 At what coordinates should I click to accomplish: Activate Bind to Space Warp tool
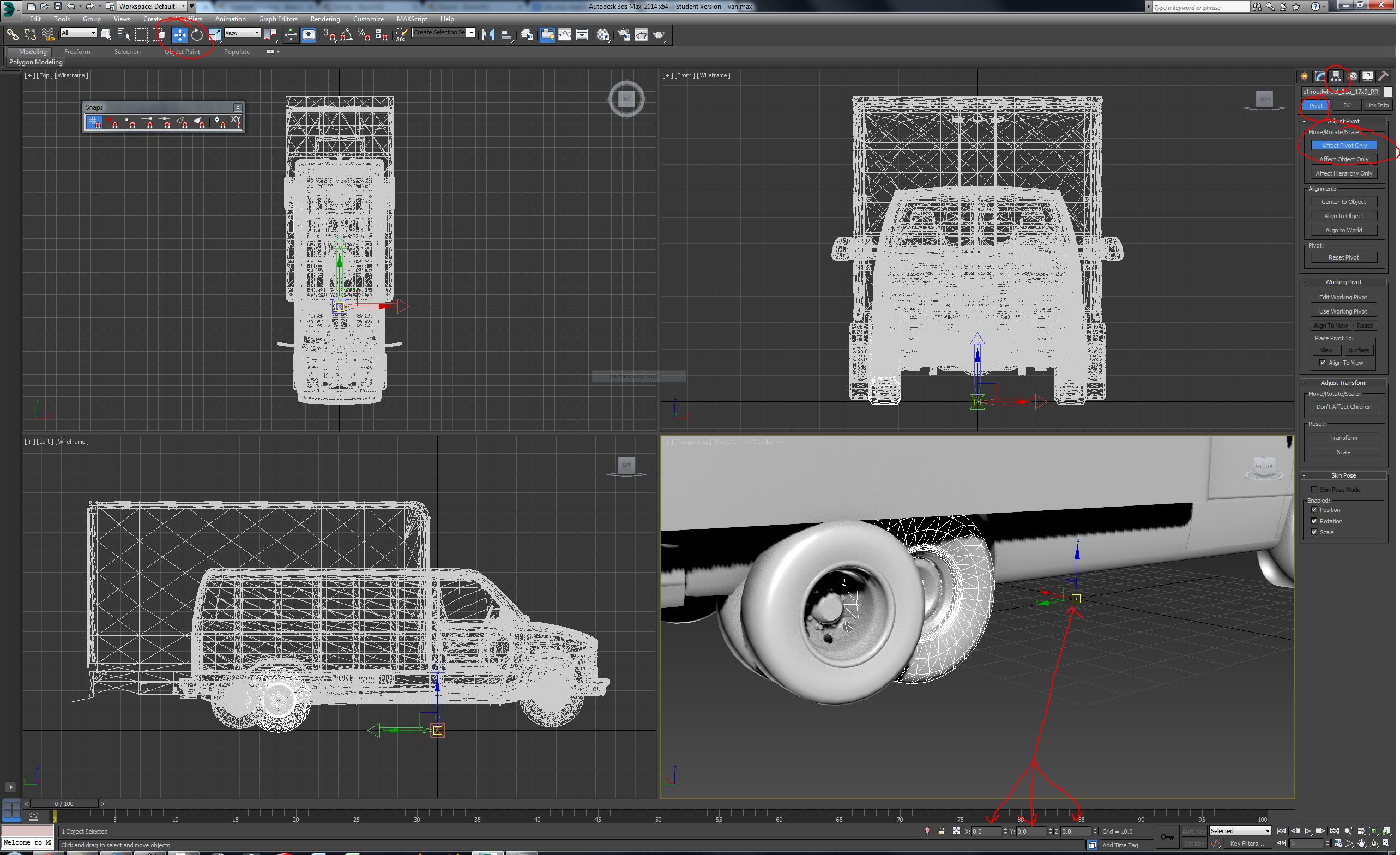point(49,35)
